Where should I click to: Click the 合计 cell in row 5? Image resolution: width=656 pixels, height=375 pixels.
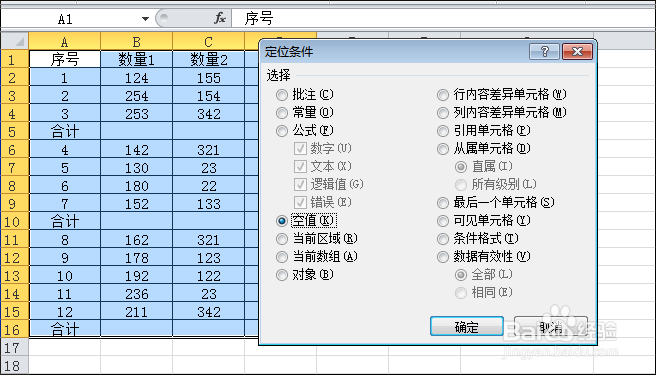click(x=65, y=131)
